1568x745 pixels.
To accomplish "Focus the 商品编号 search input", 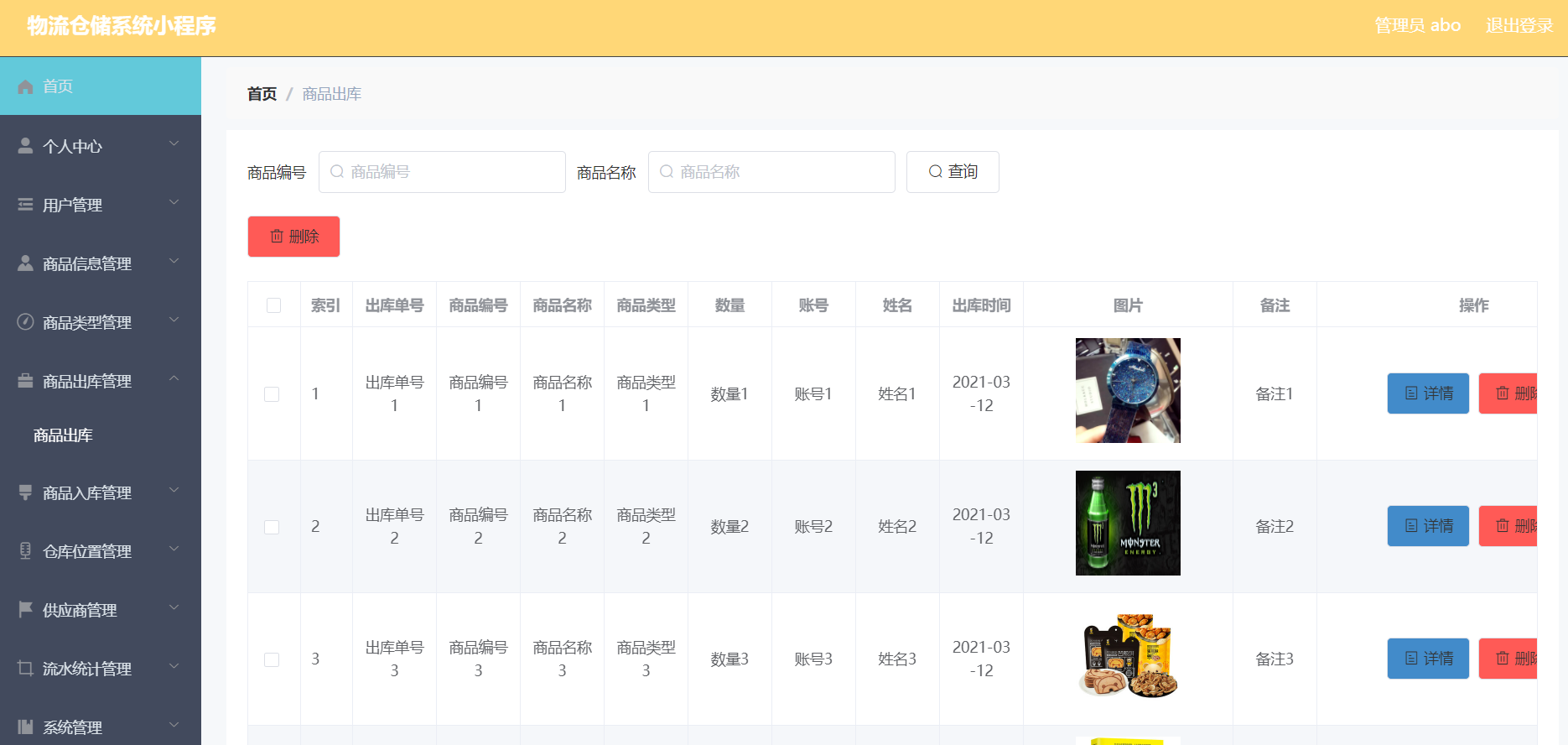I will coord(442,172).
